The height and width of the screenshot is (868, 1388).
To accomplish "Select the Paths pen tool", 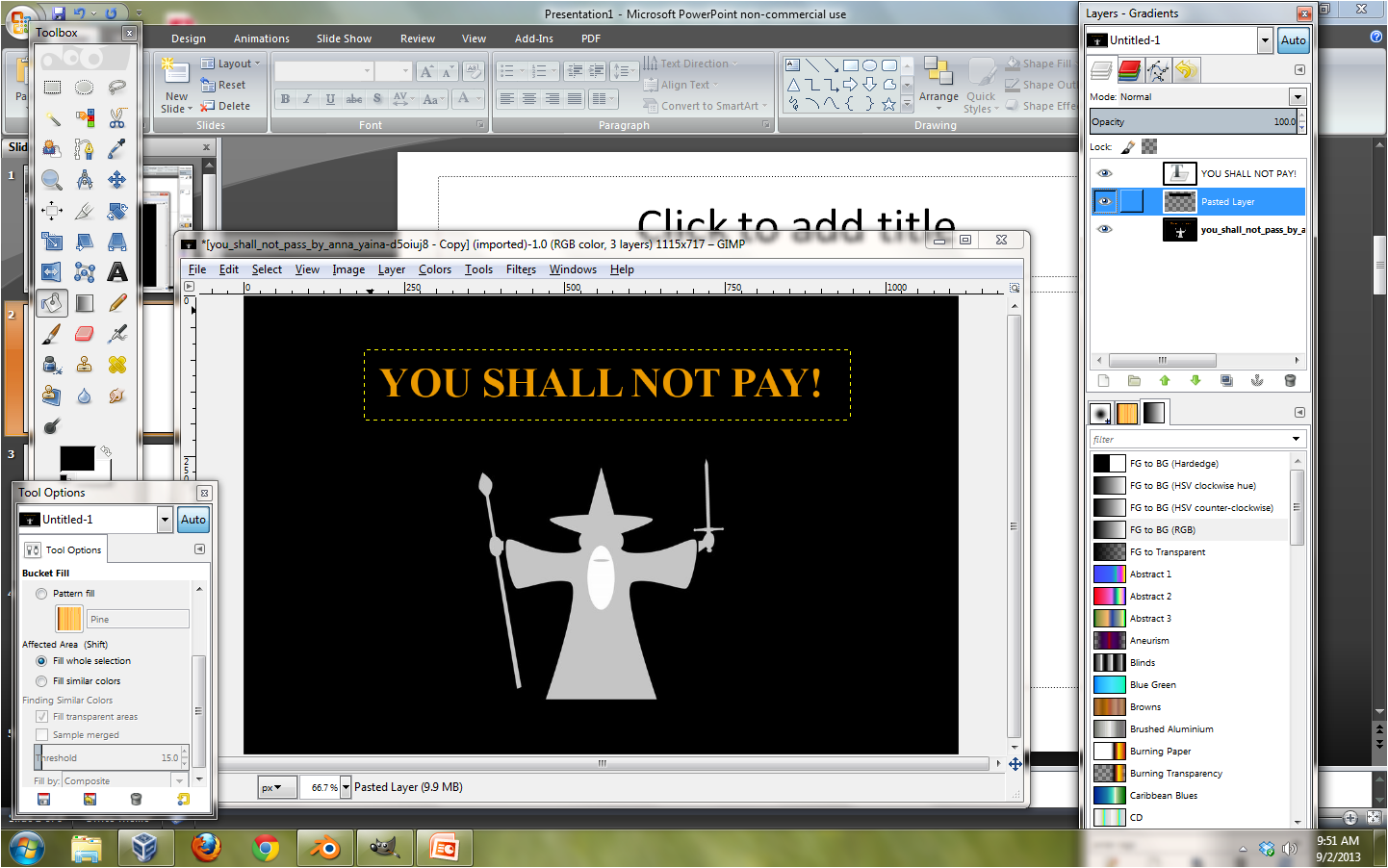I will coord(85,149).
